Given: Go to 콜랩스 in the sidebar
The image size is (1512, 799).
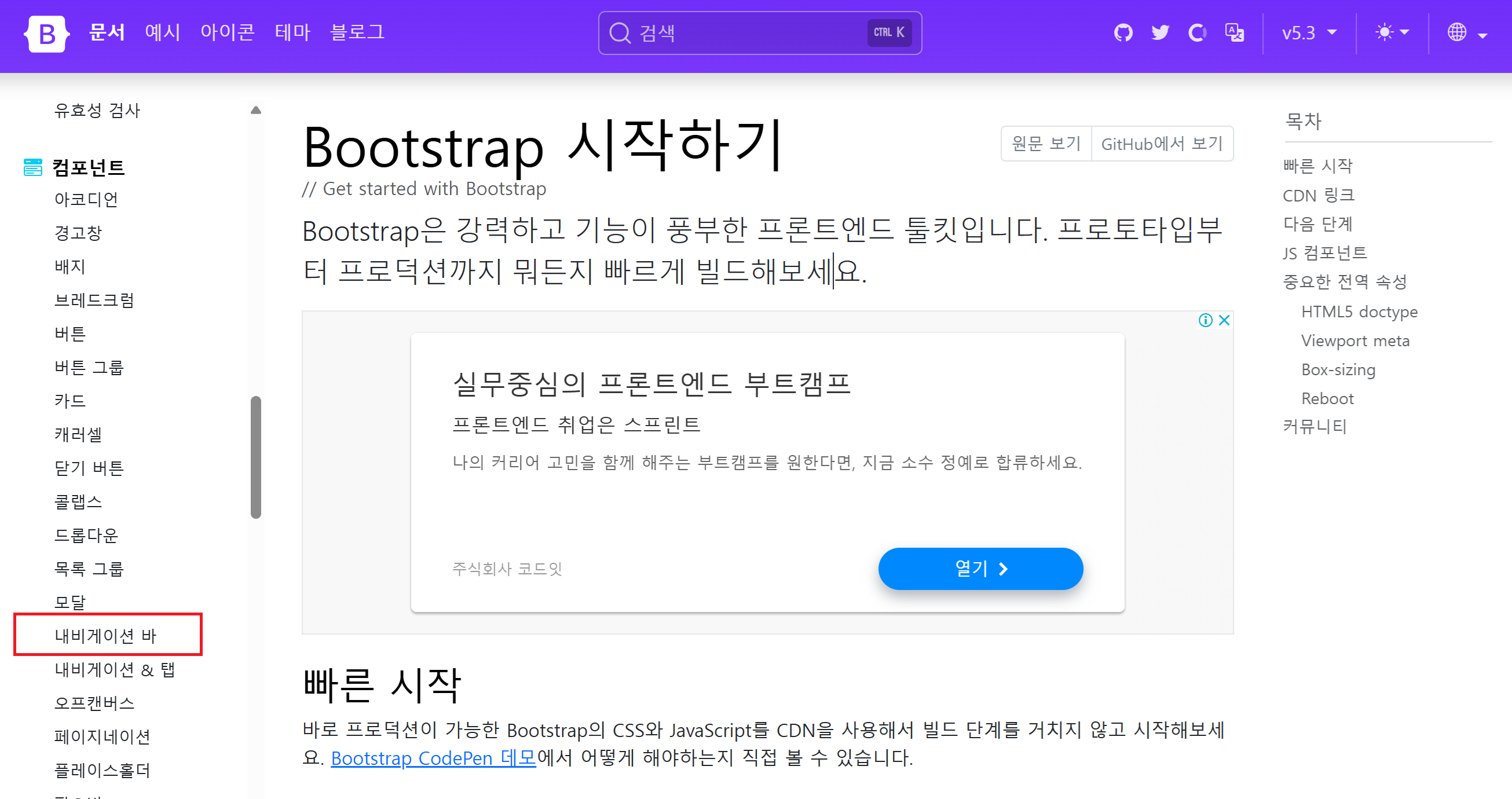Looking at the screenshot, I should (78, 501).
